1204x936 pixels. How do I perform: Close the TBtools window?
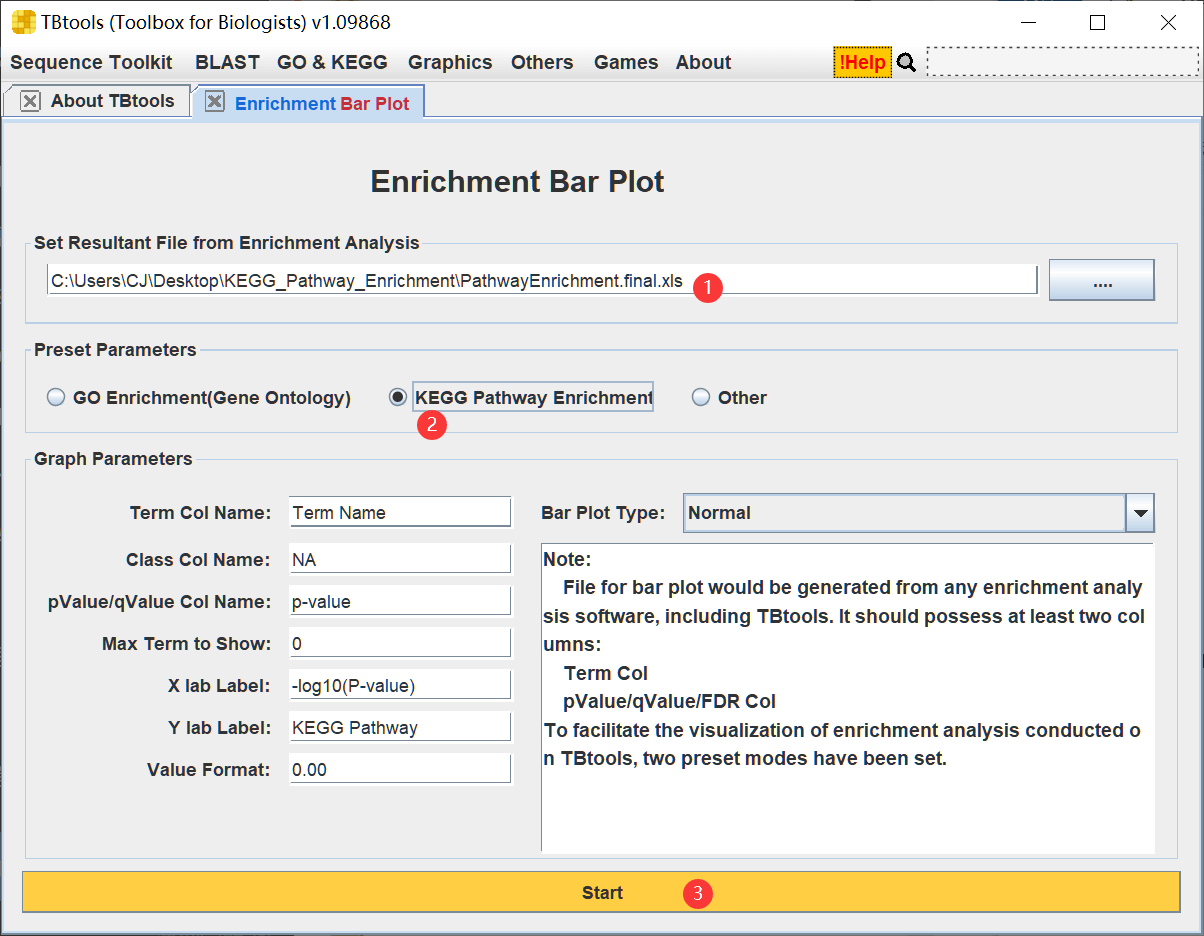point(1168,22)
